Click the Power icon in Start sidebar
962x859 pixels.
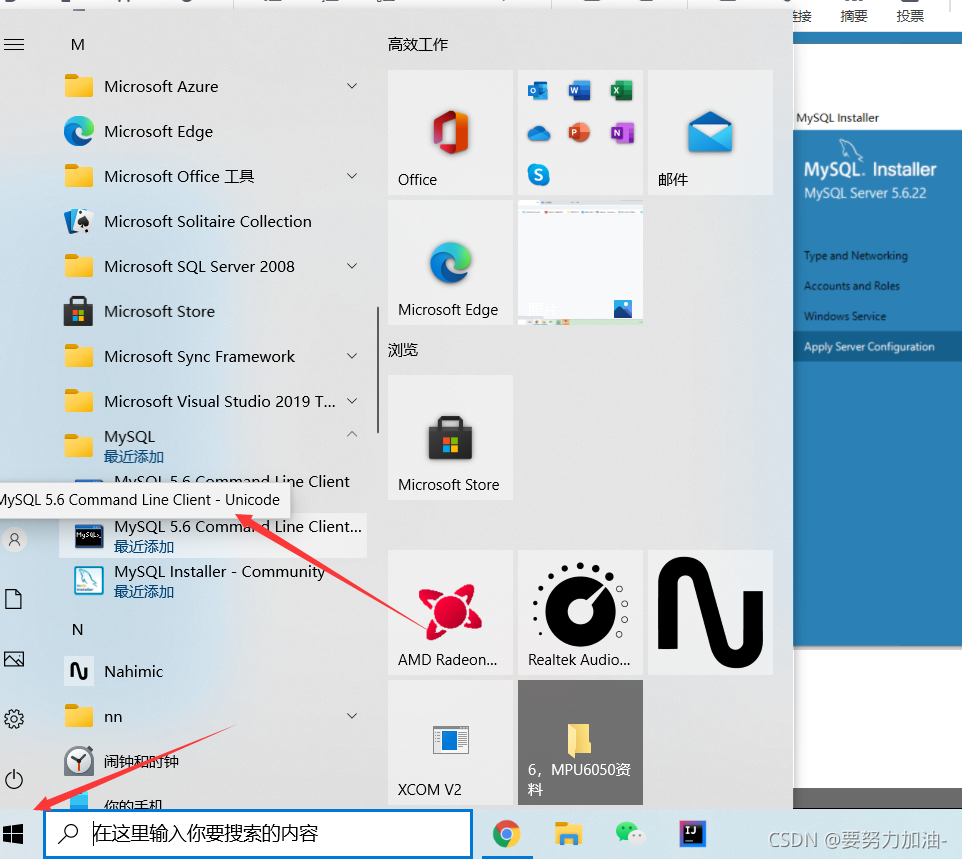(x=14, y=780)
